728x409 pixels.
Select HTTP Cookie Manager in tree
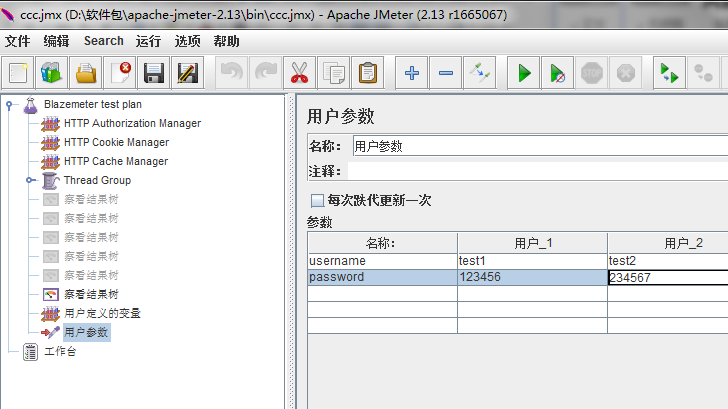[x=117, y=143]
